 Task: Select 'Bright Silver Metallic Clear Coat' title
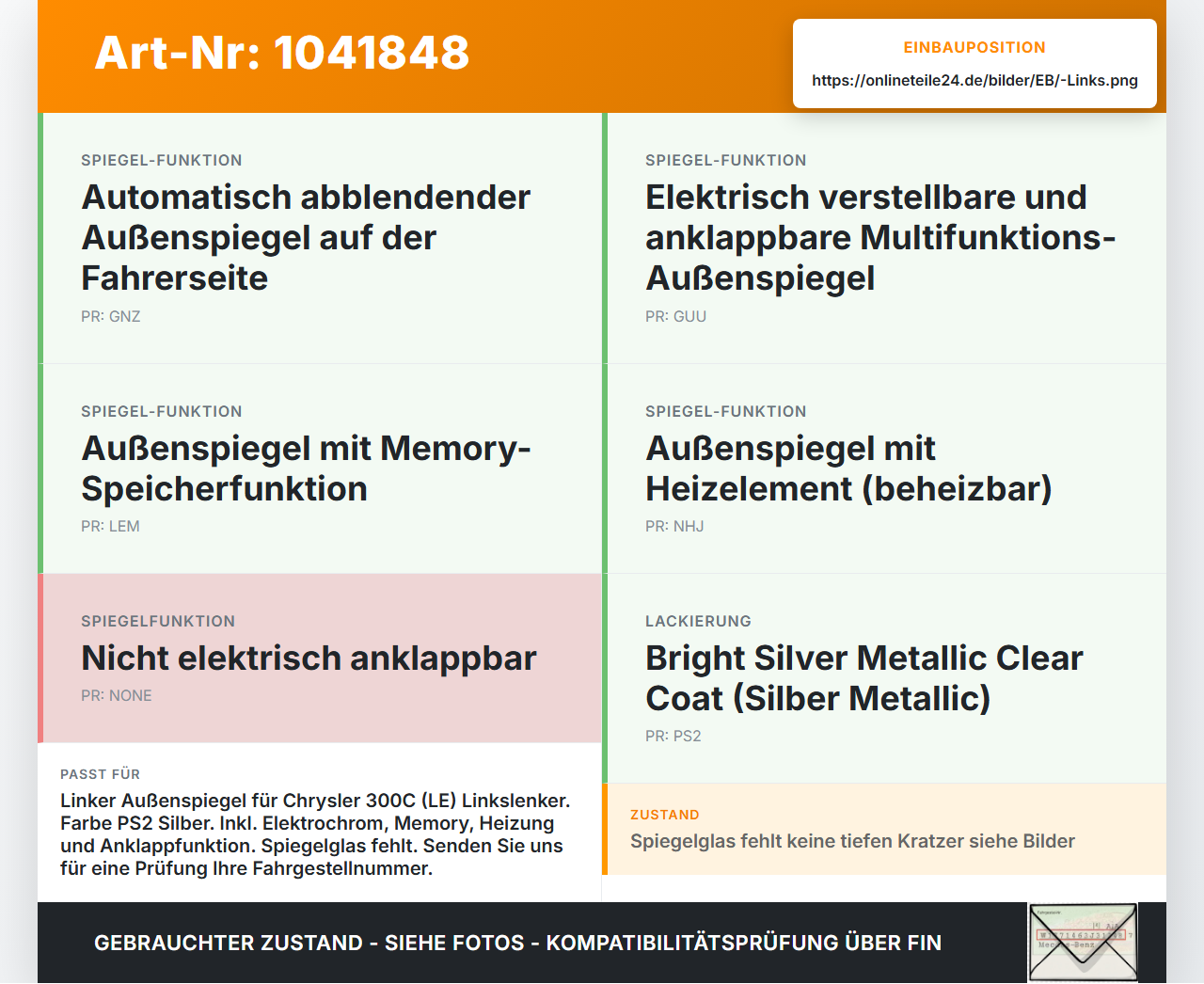864,678
